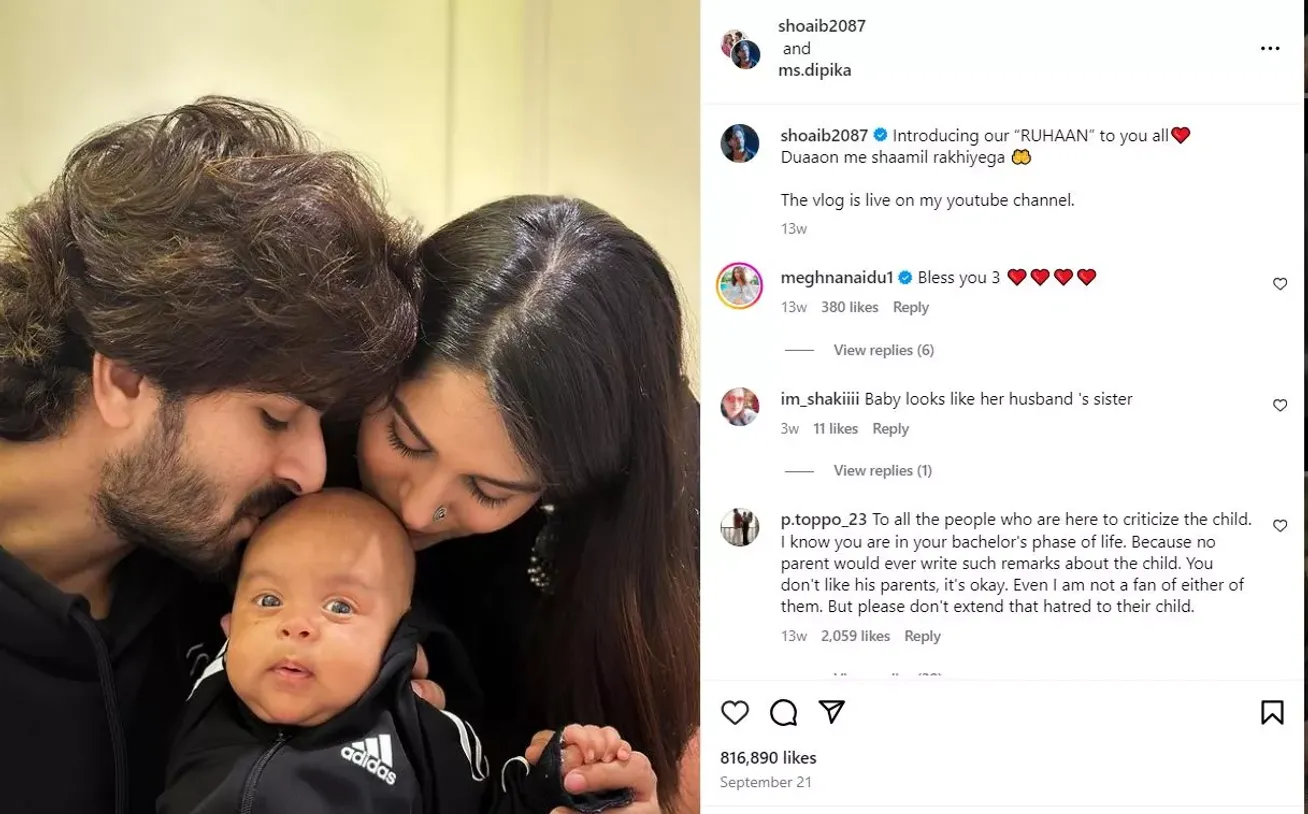Like meghnanaidu1's comment heart
The image size is (1308, 814).
pos(1279,284)
